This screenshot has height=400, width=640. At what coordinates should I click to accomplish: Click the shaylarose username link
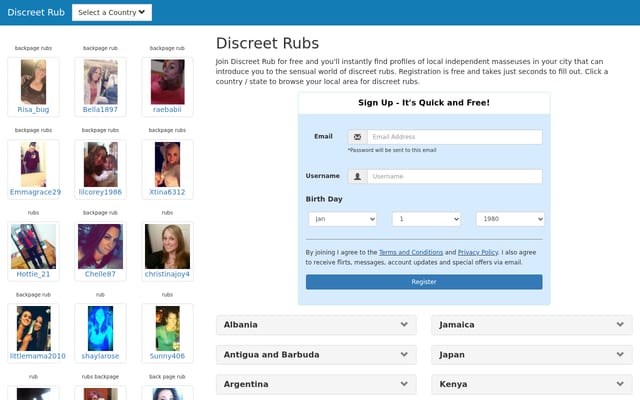(x=100, y=356)
